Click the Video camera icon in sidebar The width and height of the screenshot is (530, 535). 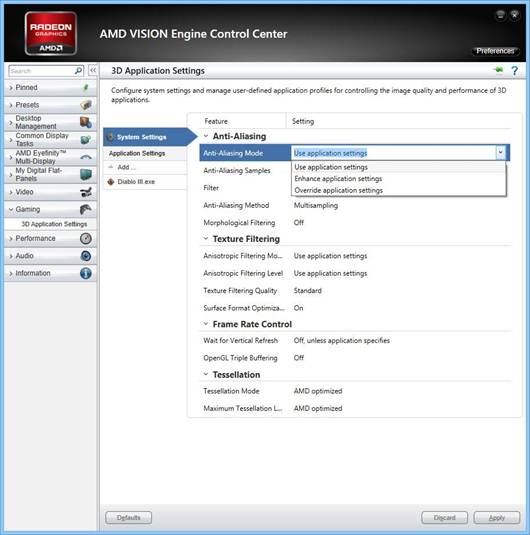[x=86, y=192]
